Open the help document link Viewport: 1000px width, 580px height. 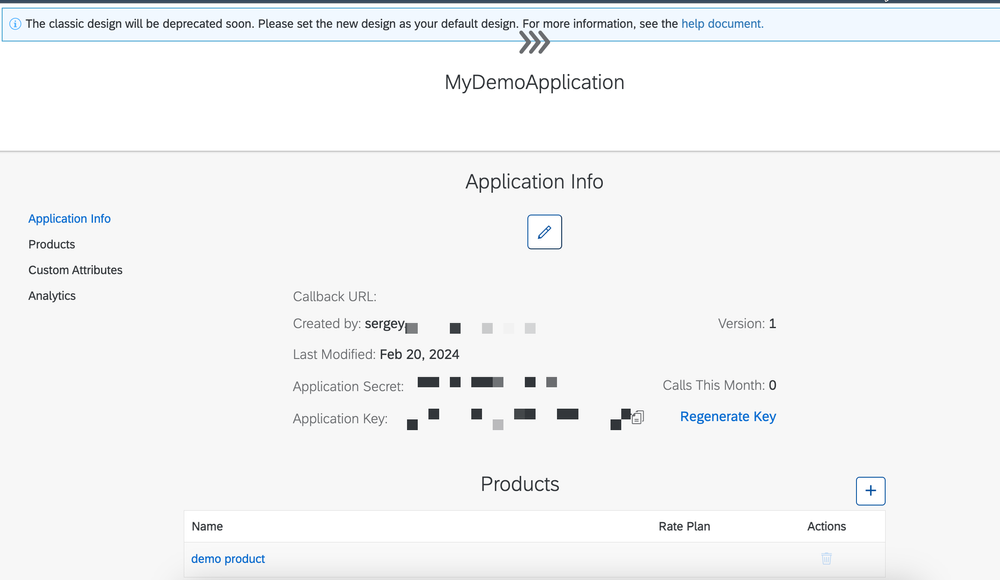[721, 23]
